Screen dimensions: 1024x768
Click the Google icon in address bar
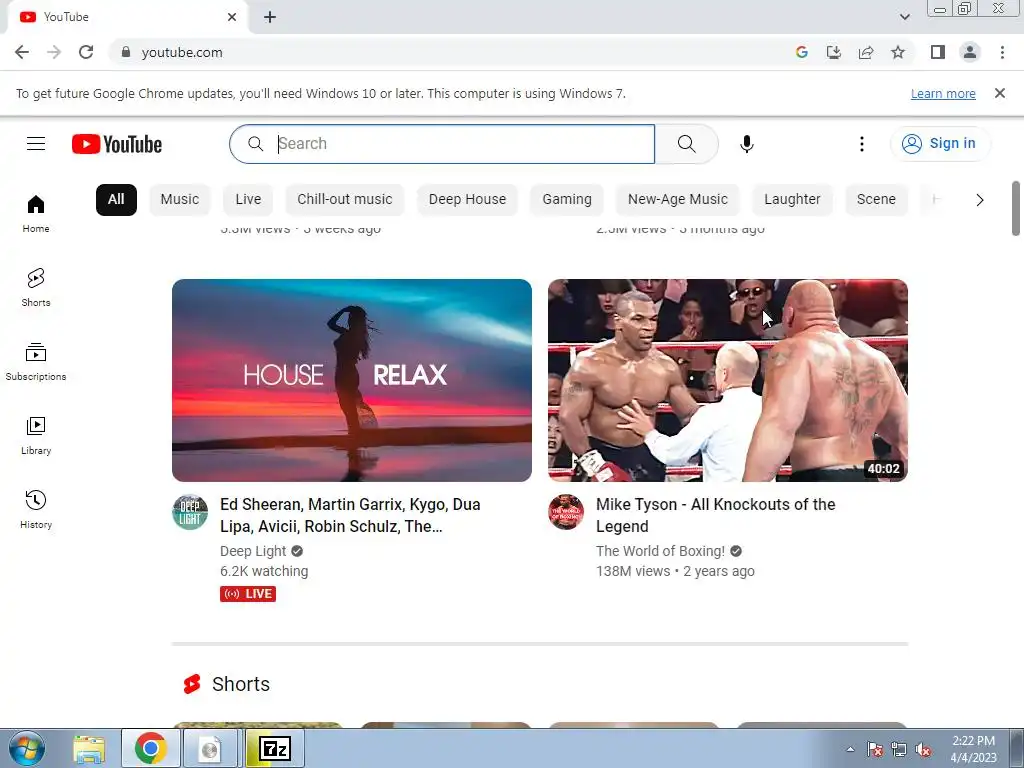(x=802, y=52)
